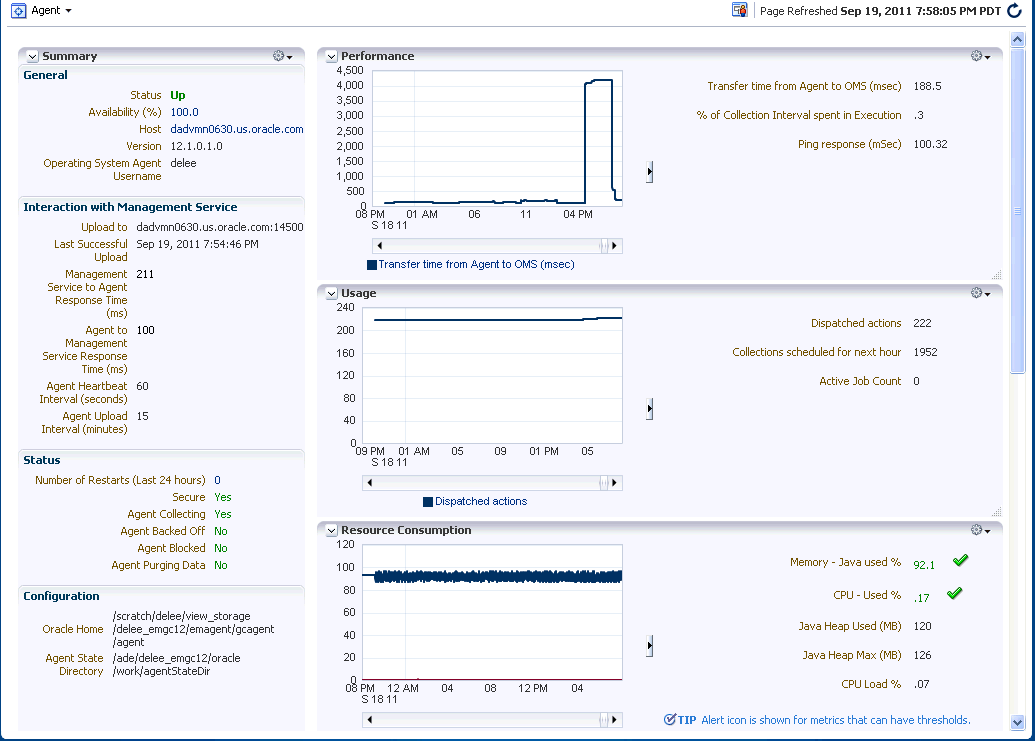1035x741 pixels.
Task: Click the page scroll up arrow
Action: 1017,40
